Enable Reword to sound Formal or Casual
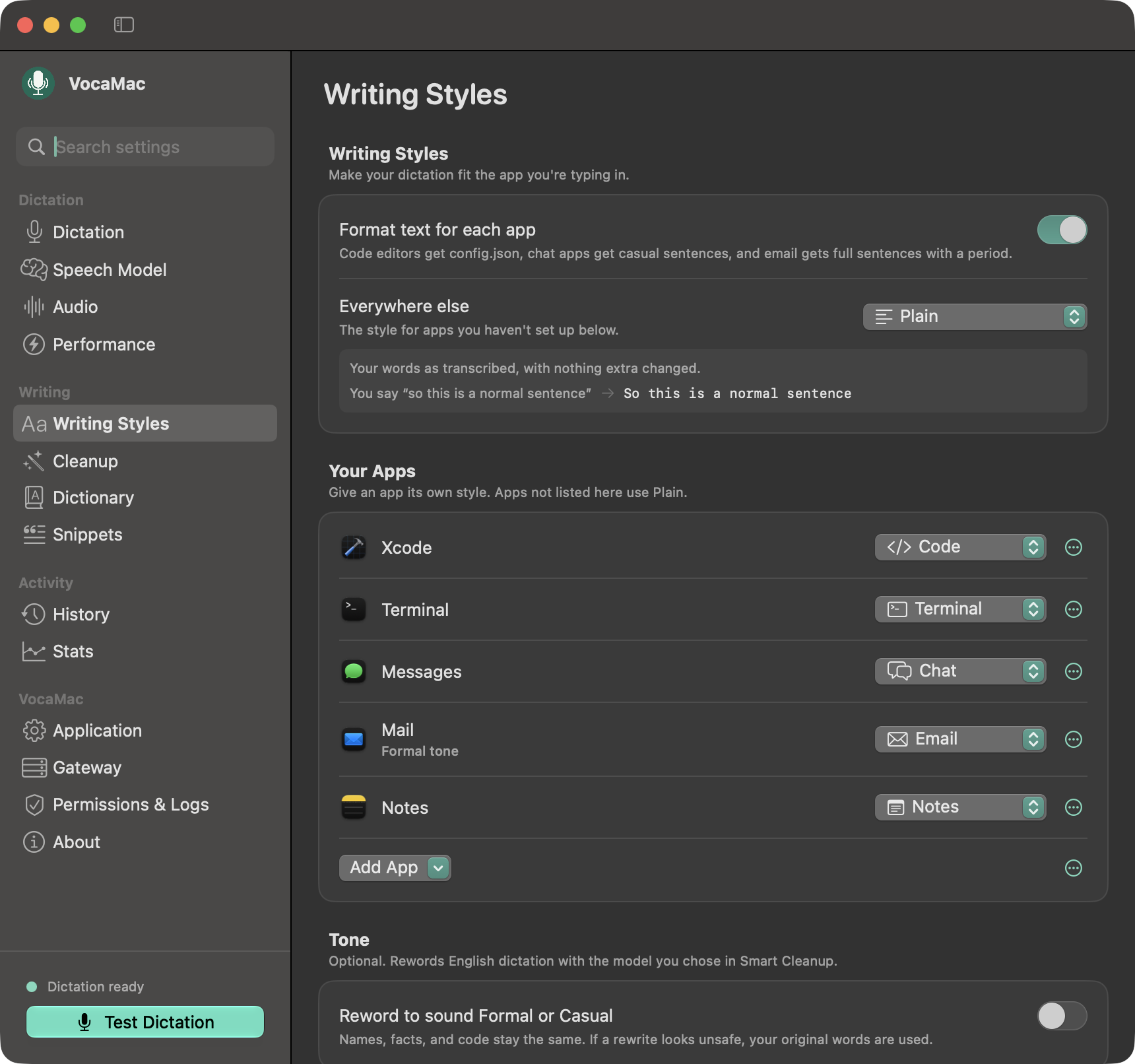 tap(1062, 1016)
